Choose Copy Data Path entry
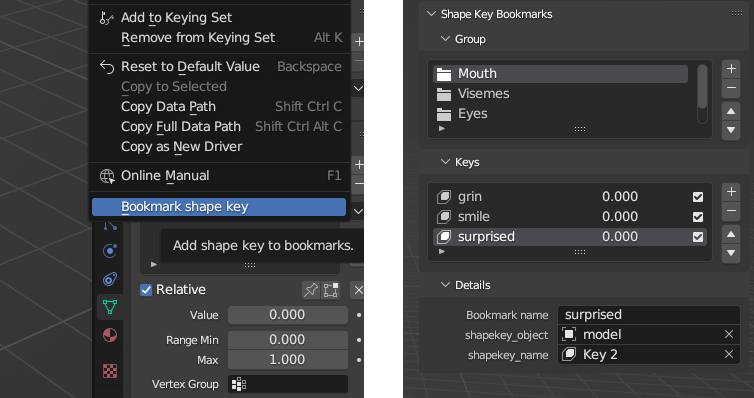The width and height of the screenshot is (754, 398). pyautogui.click(x=219, y=106)
